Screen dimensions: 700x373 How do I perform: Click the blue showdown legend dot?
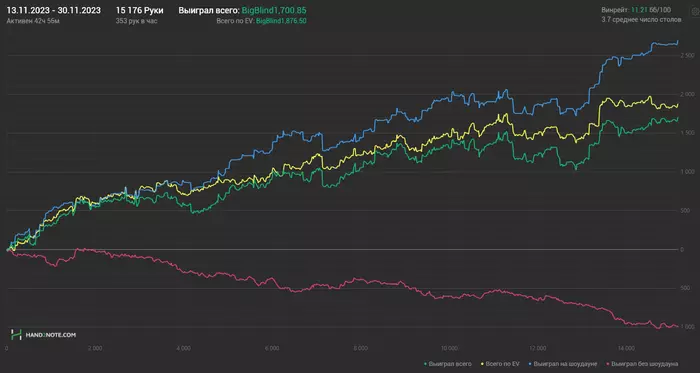point(529,364)
